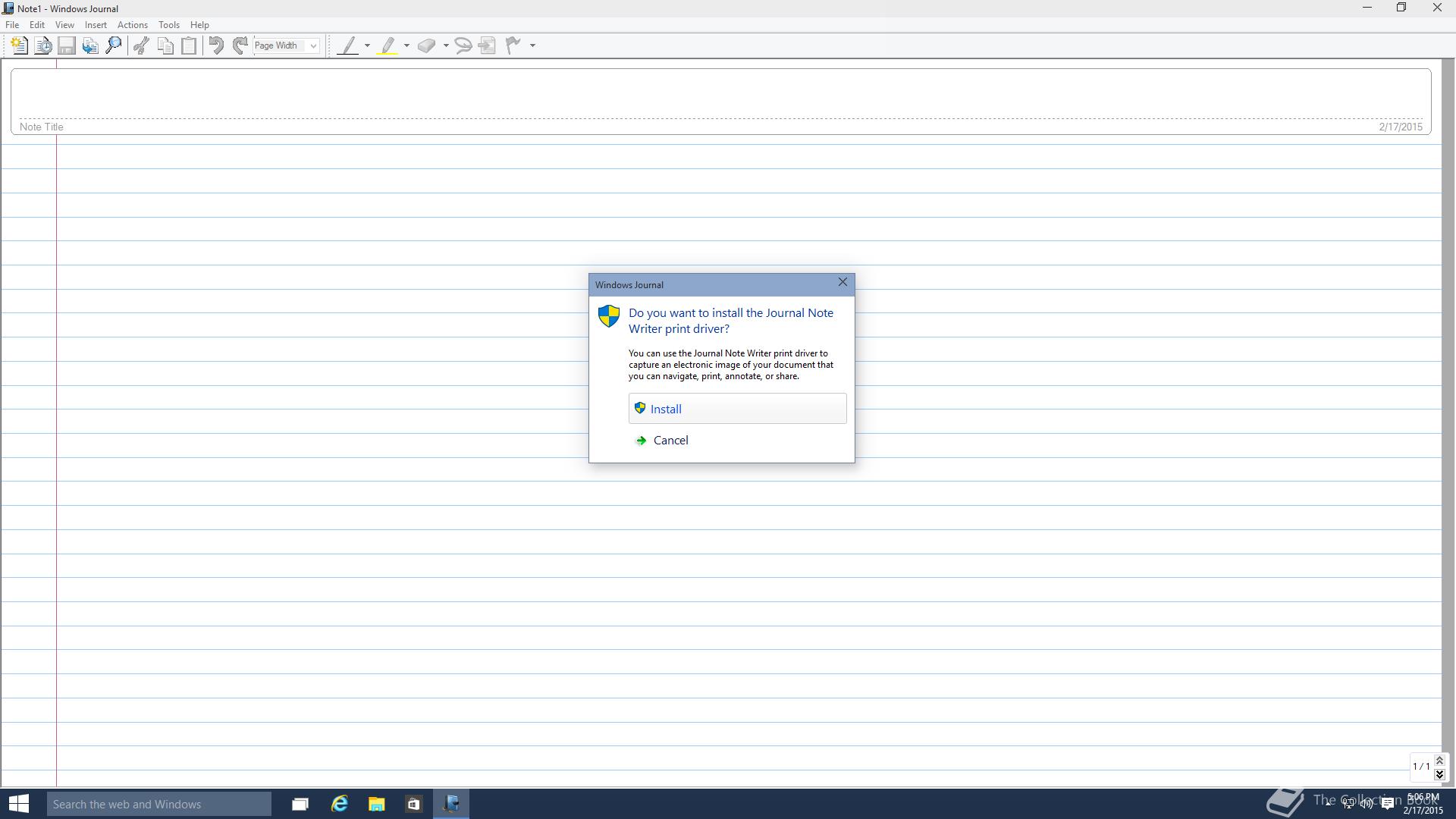Open Task View from the taskbar
This screenshot has width=1456, height=819.
pos(300,804)
